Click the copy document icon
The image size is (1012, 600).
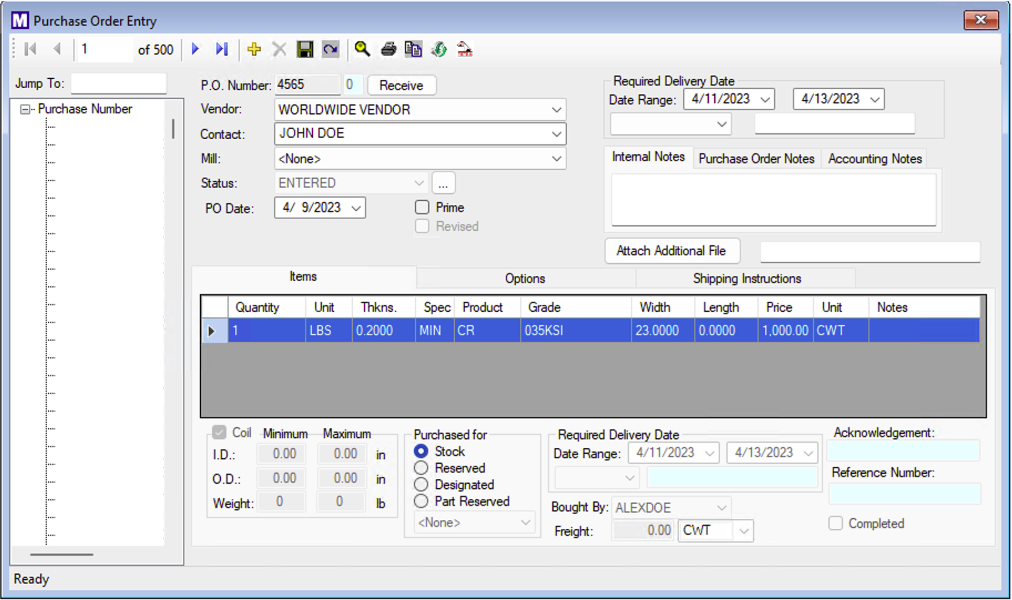(413, 49)
